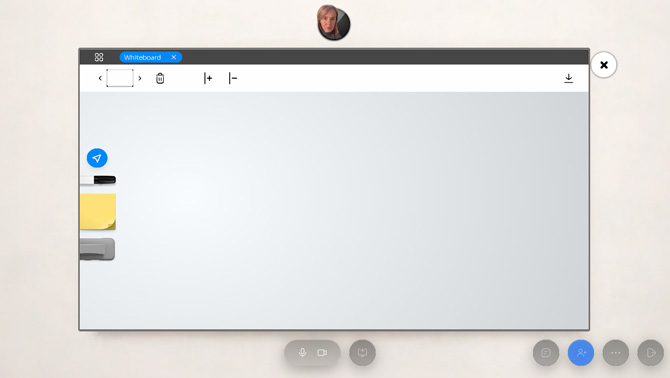Image resolution: width=670 pixels, height=378 pixels.
Task: Click the participant avatar
Action: click(334, 23)
